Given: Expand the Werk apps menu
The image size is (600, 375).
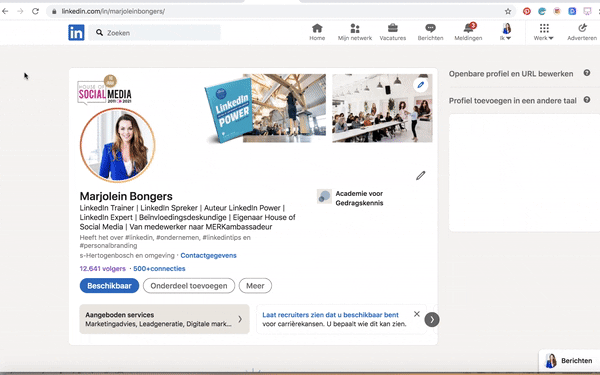Looking at the screenshot, I should [544, 32].
